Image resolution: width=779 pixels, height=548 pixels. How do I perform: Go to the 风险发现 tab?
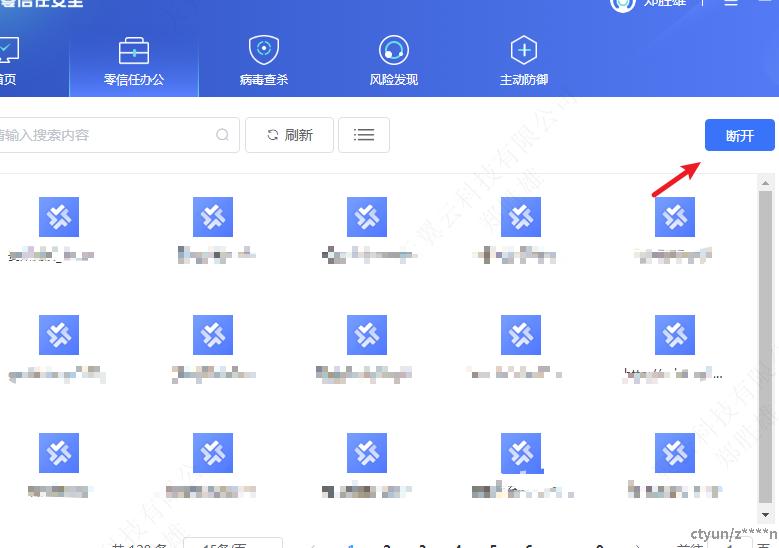(393, 62)
